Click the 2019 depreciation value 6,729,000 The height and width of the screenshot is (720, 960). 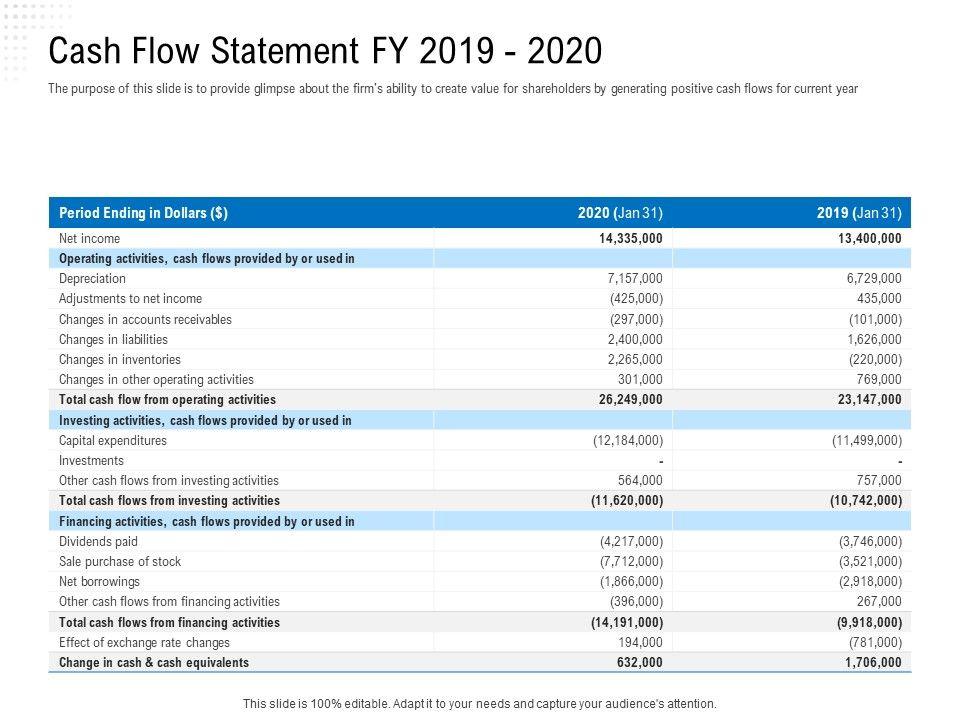point(872,279)
